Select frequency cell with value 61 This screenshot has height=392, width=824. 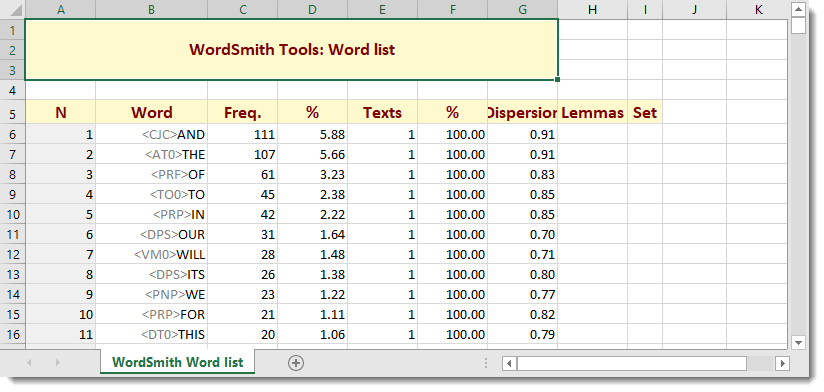pos(242,174)
